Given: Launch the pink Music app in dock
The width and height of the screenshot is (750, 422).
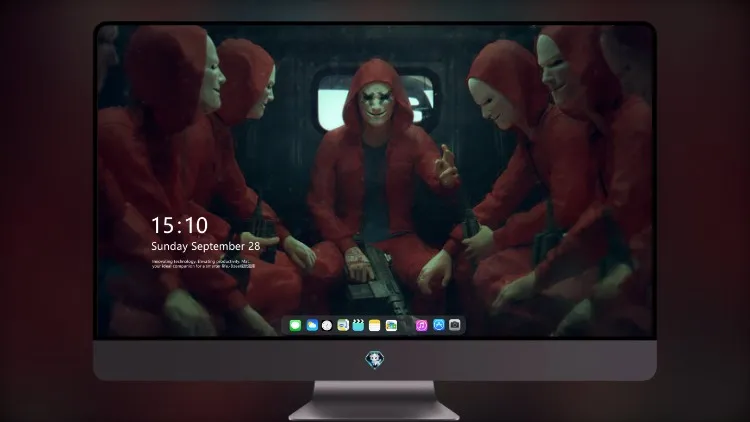Looking at the screenshot, I should [421, 326].
